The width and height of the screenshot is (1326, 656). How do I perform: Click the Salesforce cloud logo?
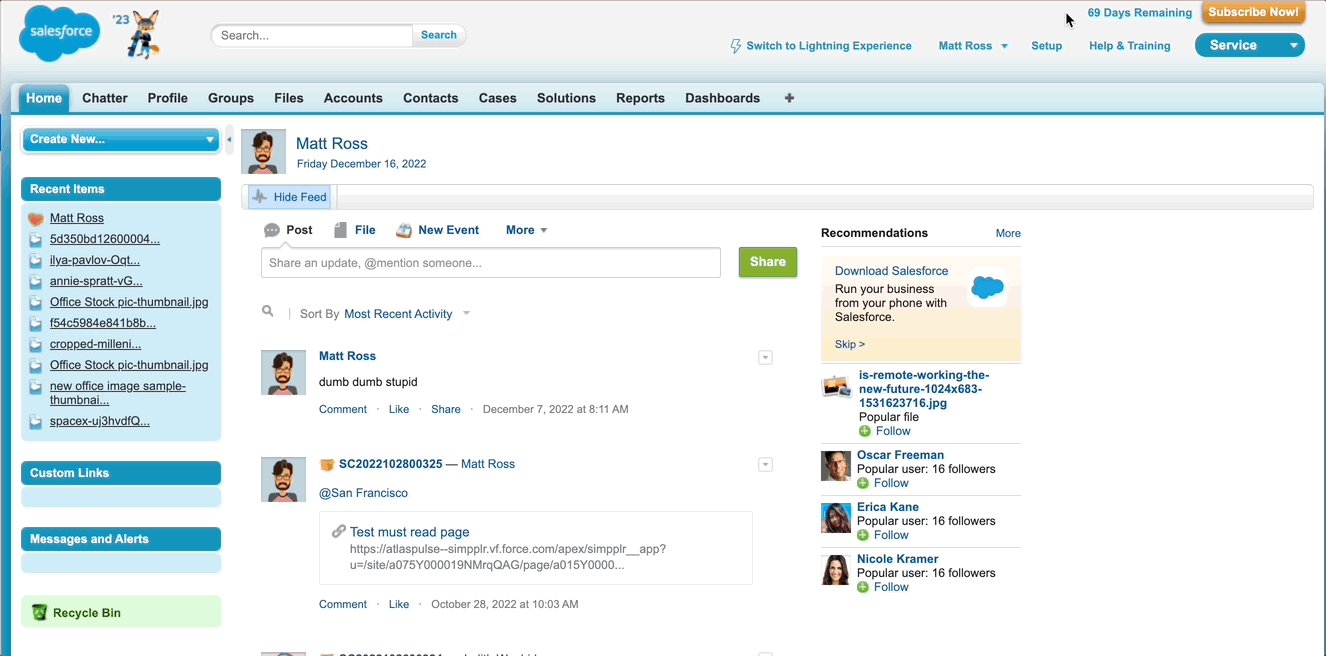[x=60, y=32]
